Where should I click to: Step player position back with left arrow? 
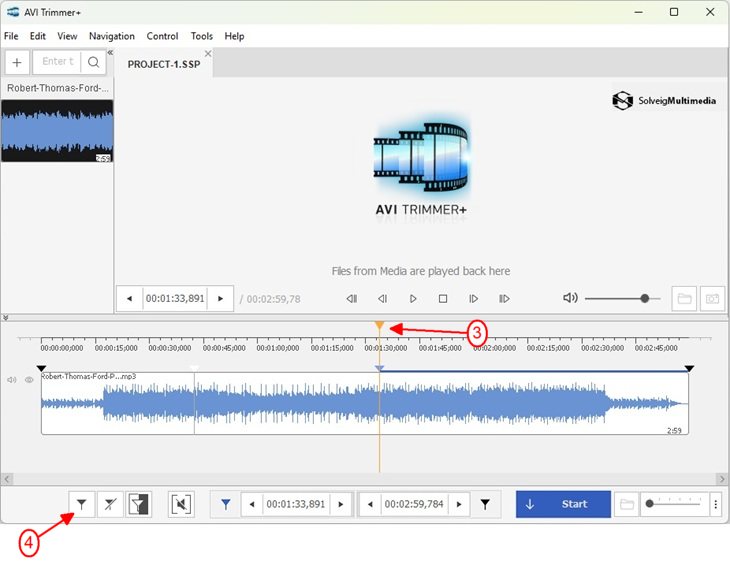point(129,298)
